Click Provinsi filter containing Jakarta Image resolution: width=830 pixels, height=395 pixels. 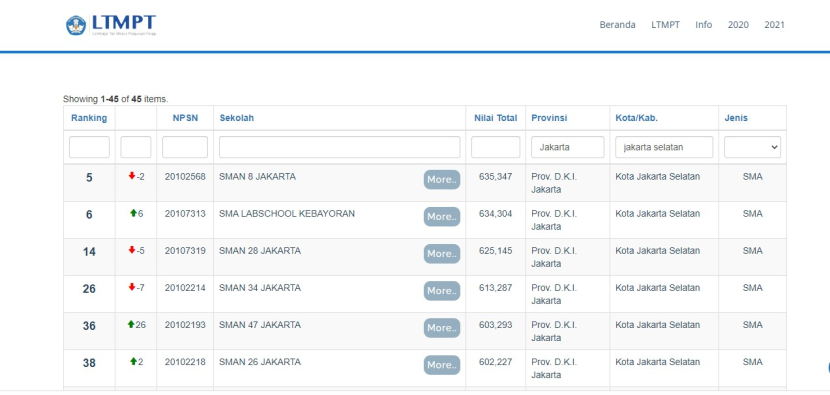(567, 147)
